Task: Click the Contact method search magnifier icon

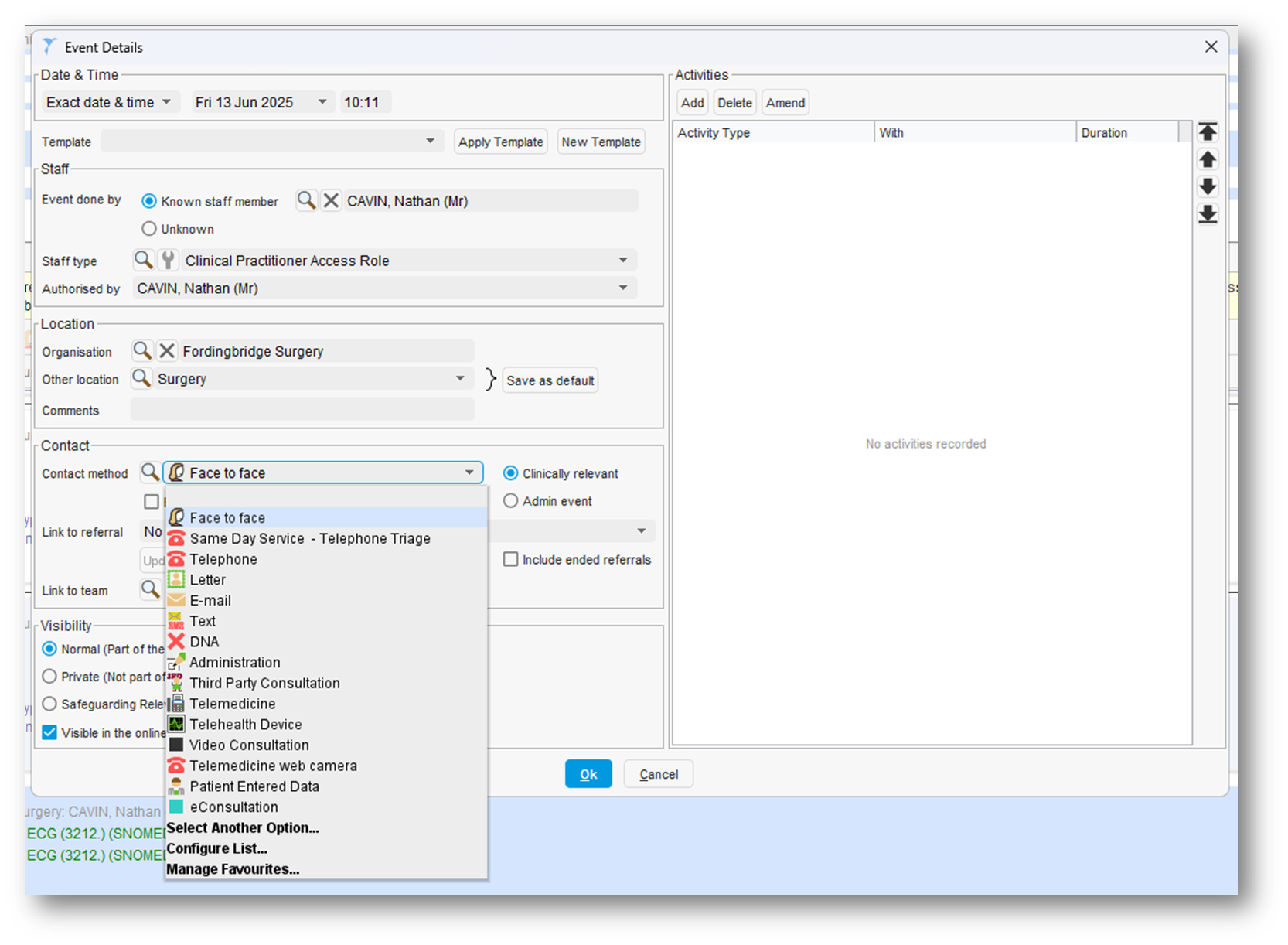Action: pos(150,472)
